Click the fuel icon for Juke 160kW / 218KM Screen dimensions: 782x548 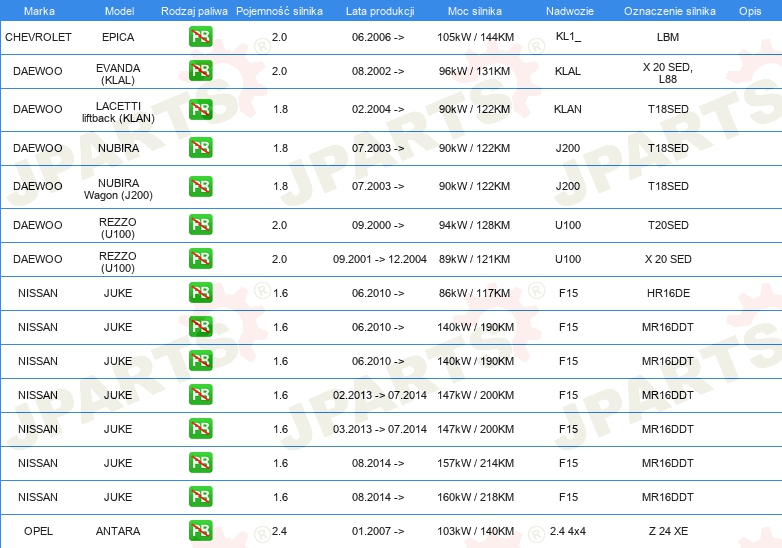coord(200,497)
